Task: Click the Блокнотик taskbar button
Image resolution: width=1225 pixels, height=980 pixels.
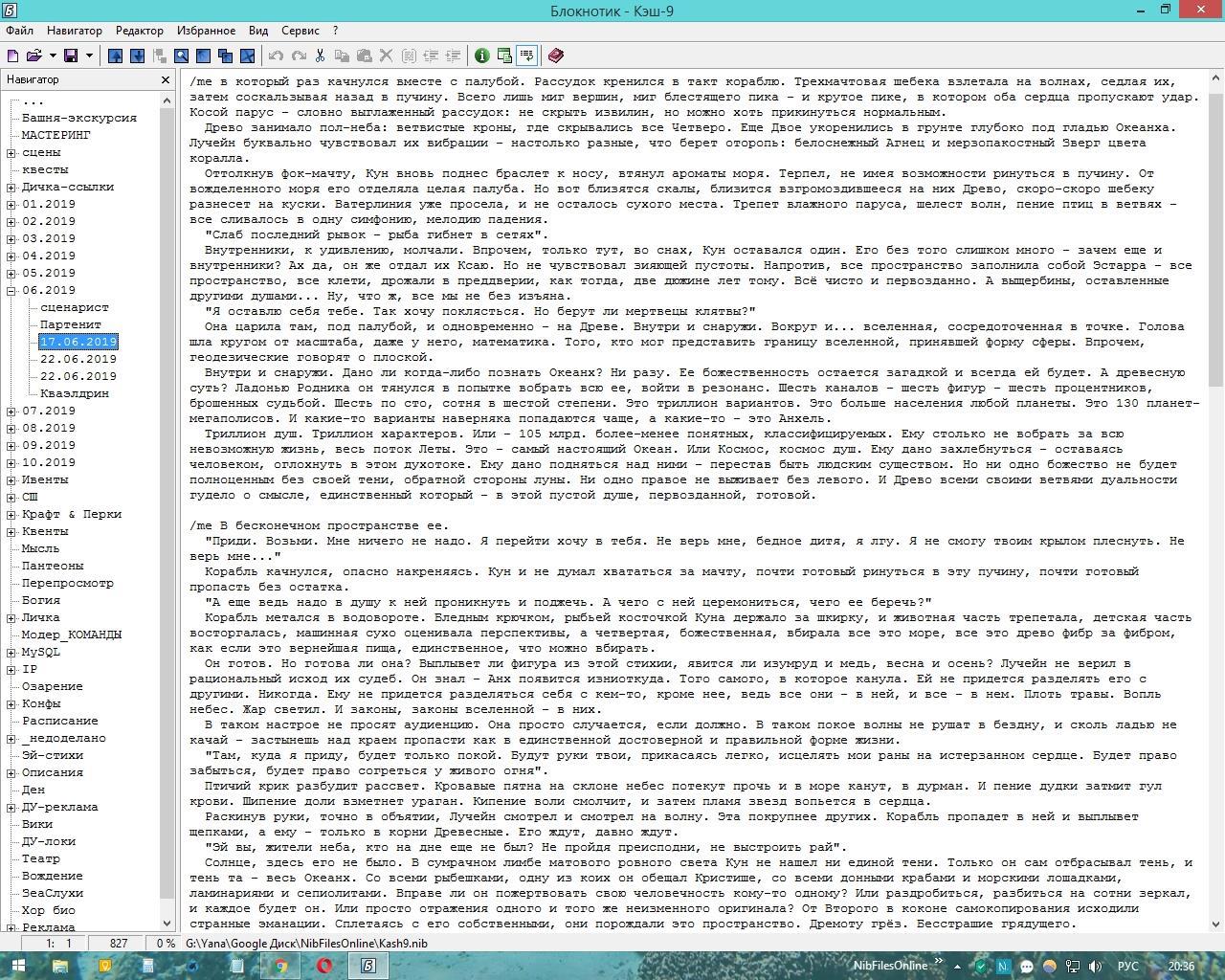Action: click(x=368, y=966)
